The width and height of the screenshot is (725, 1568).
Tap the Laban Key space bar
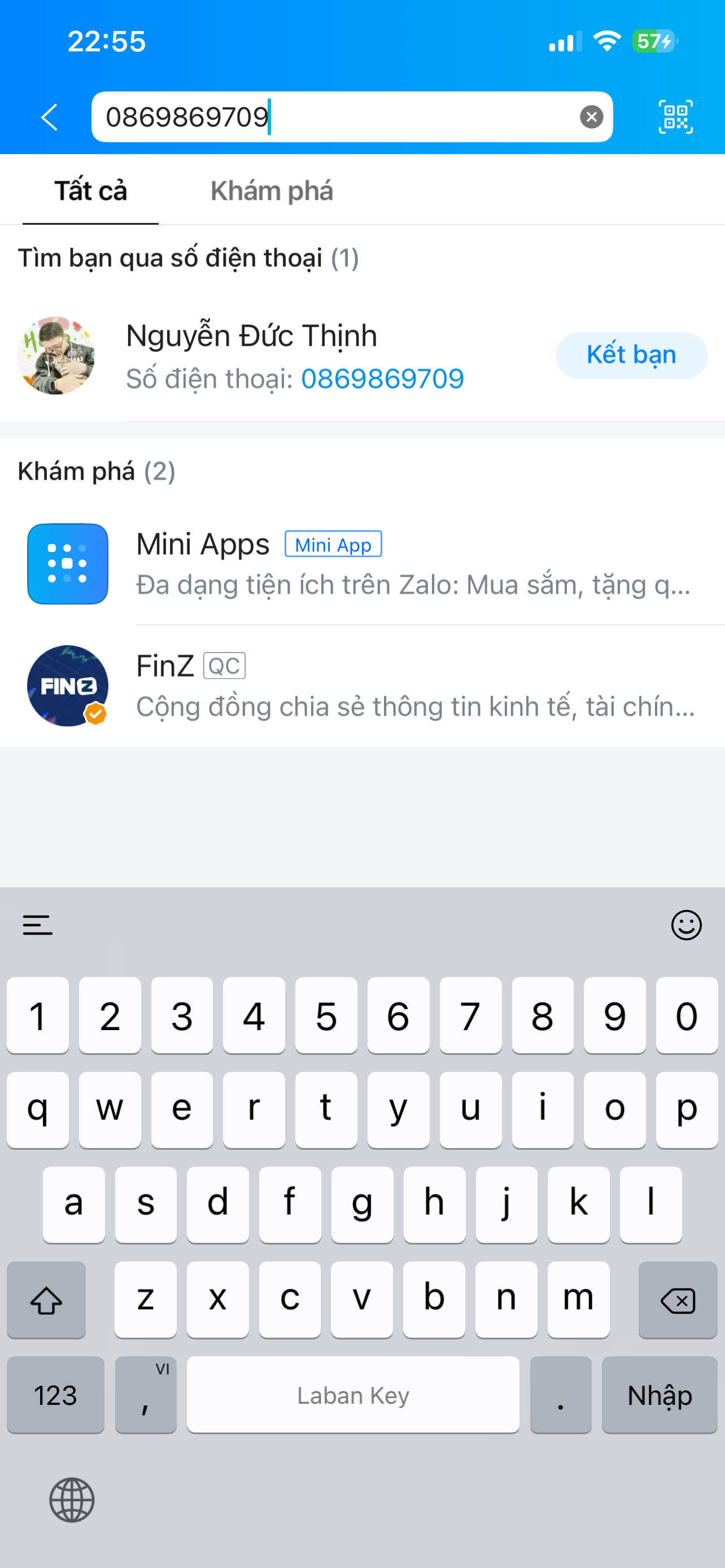pos(353,1395)
